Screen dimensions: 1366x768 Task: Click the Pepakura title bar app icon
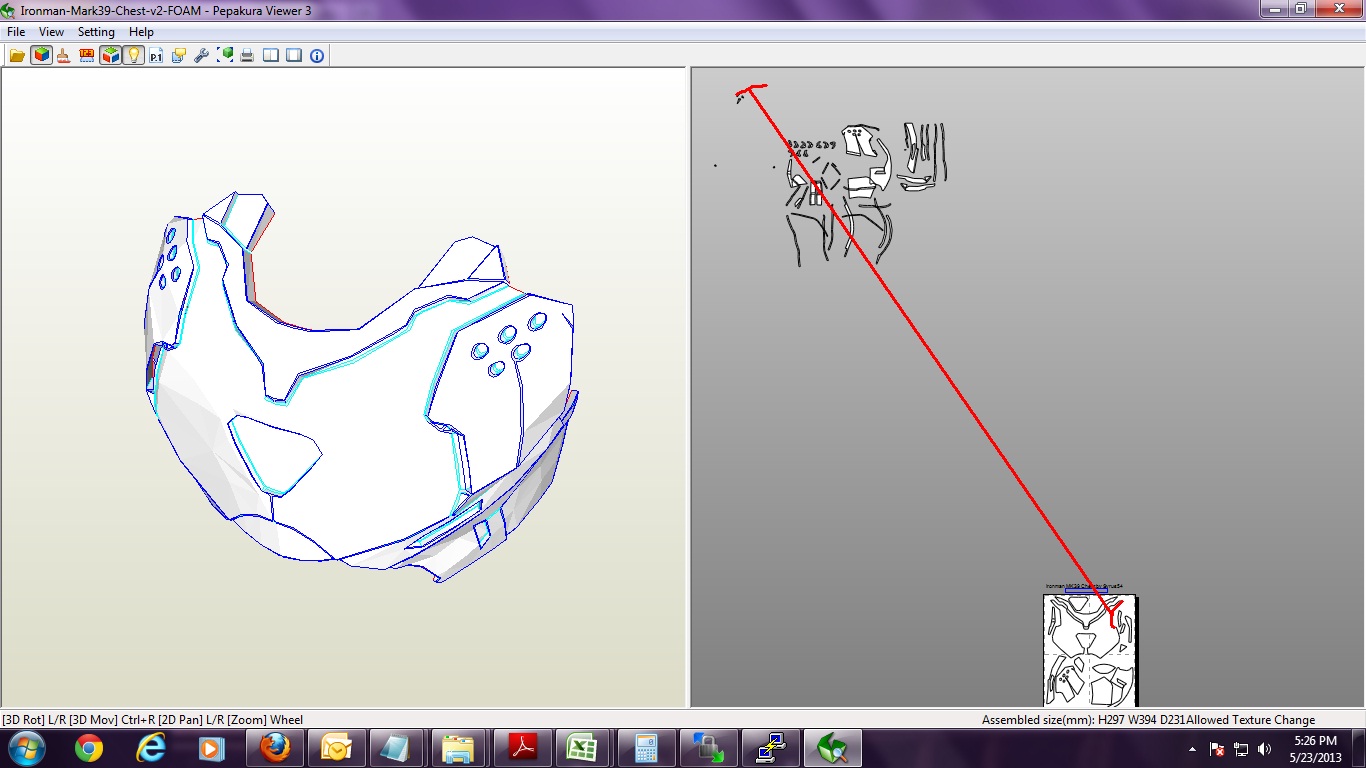[9, 9]
